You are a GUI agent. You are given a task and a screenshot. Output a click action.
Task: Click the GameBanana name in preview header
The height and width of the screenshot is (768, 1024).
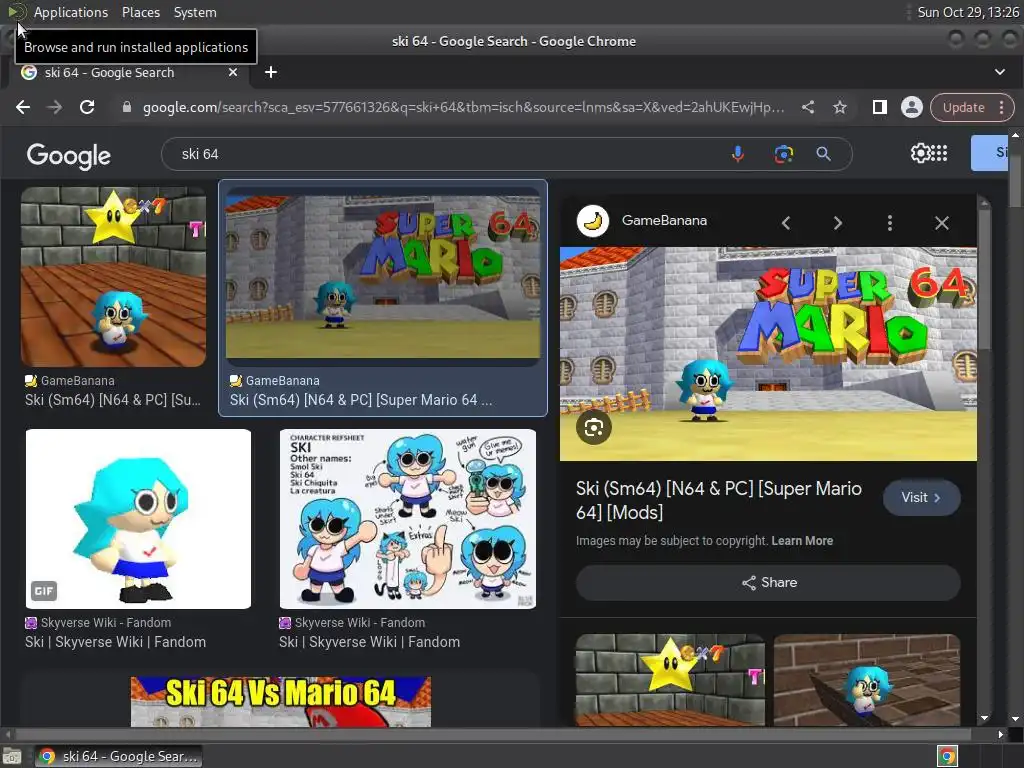tap(664, 221)
